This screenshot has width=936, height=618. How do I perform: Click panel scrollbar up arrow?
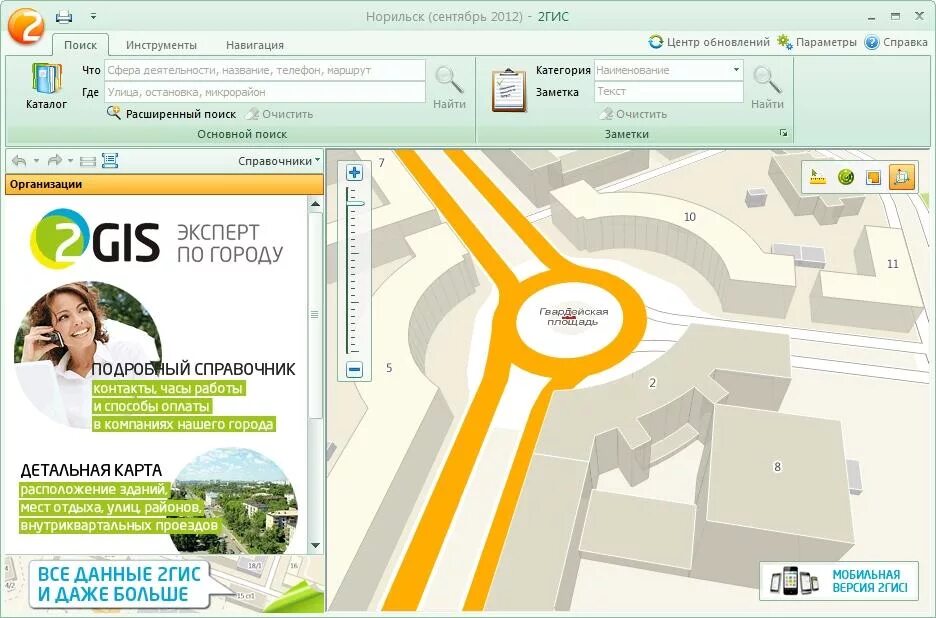(x=315, y=204)
